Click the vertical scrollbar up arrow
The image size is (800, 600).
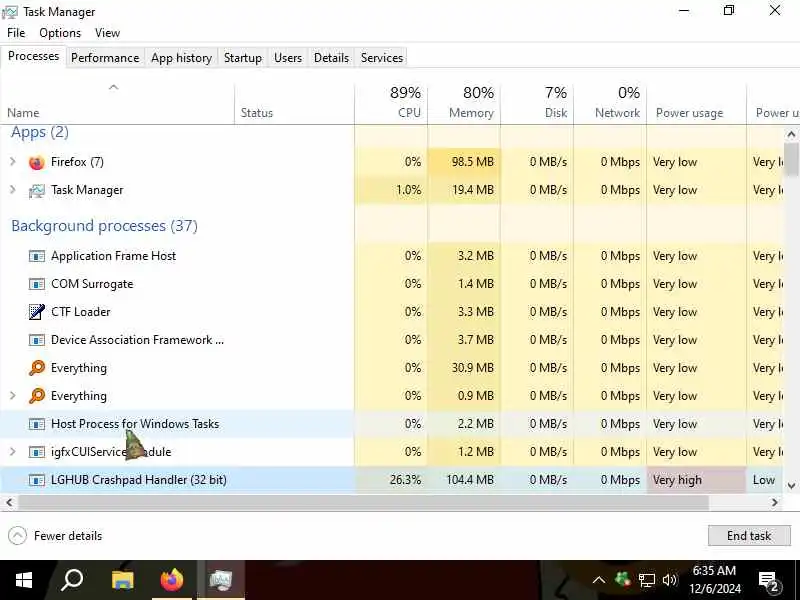point(791,135)
